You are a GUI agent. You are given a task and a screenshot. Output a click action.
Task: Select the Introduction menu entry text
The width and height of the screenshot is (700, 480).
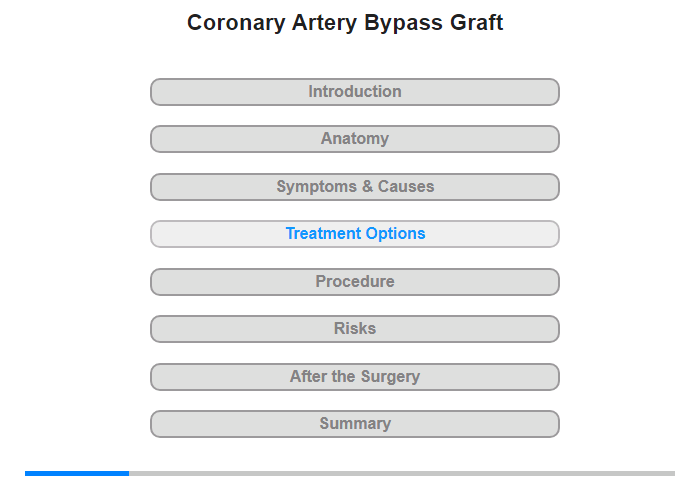(355, 92)
